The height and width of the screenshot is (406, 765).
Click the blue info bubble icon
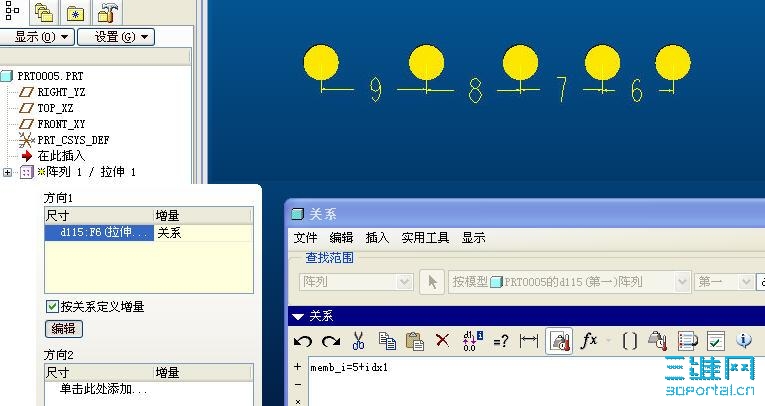(x=744, y=340)
